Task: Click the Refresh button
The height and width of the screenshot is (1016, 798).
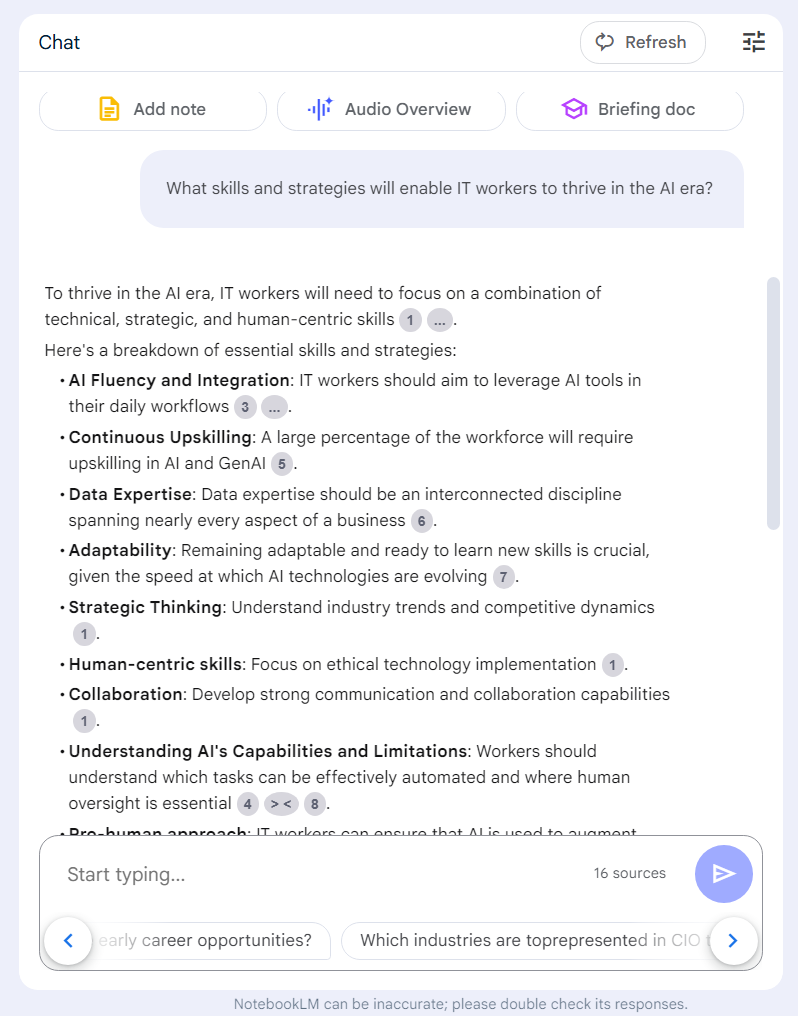Action: [643, 42]
